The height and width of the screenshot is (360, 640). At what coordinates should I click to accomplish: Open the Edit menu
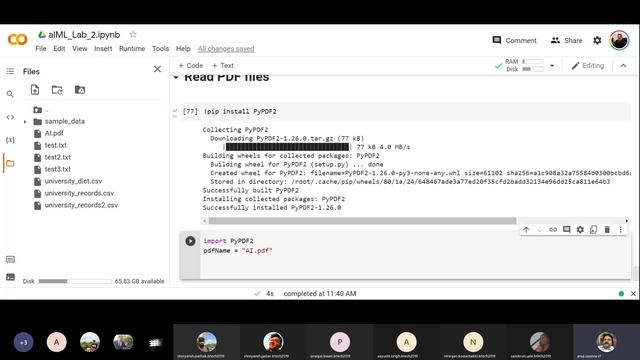(x=59, y=49)
